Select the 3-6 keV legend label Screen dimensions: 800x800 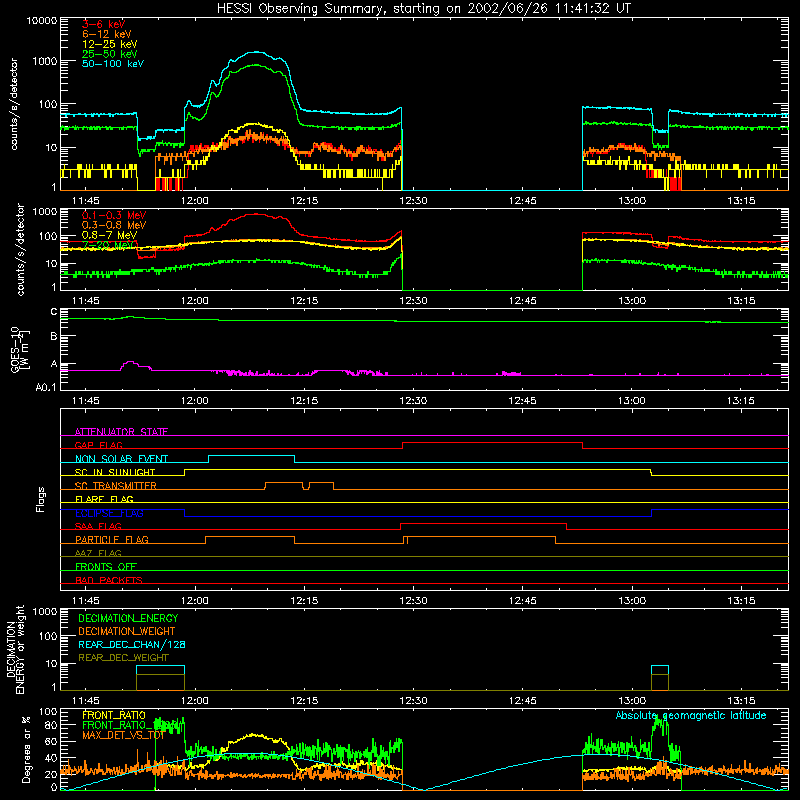pyautogui.click(x=103, y=24)
